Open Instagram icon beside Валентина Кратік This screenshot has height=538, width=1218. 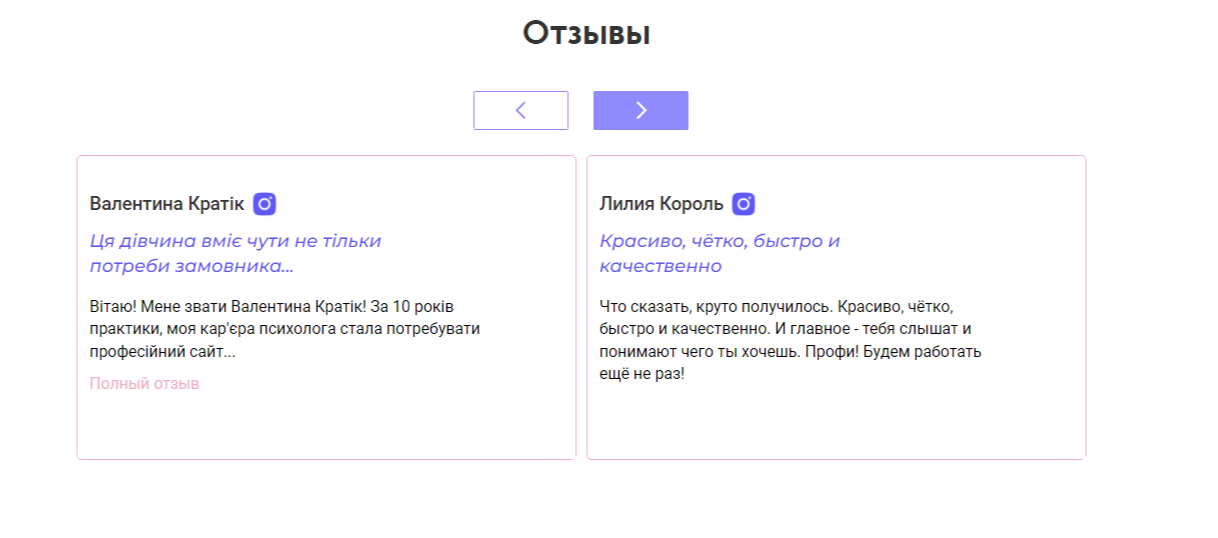[x=264, y=204]
